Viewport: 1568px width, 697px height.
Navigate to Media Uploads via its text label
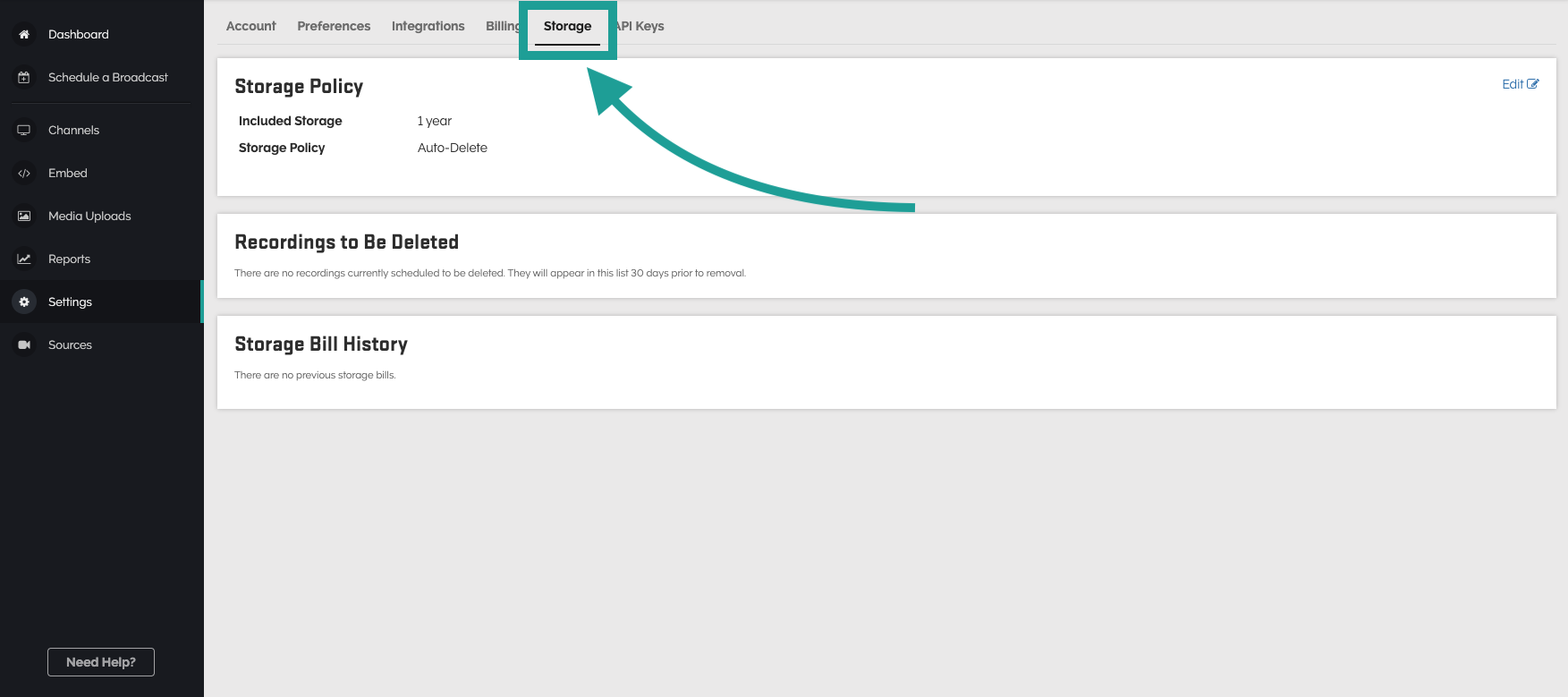coord(89,217)
